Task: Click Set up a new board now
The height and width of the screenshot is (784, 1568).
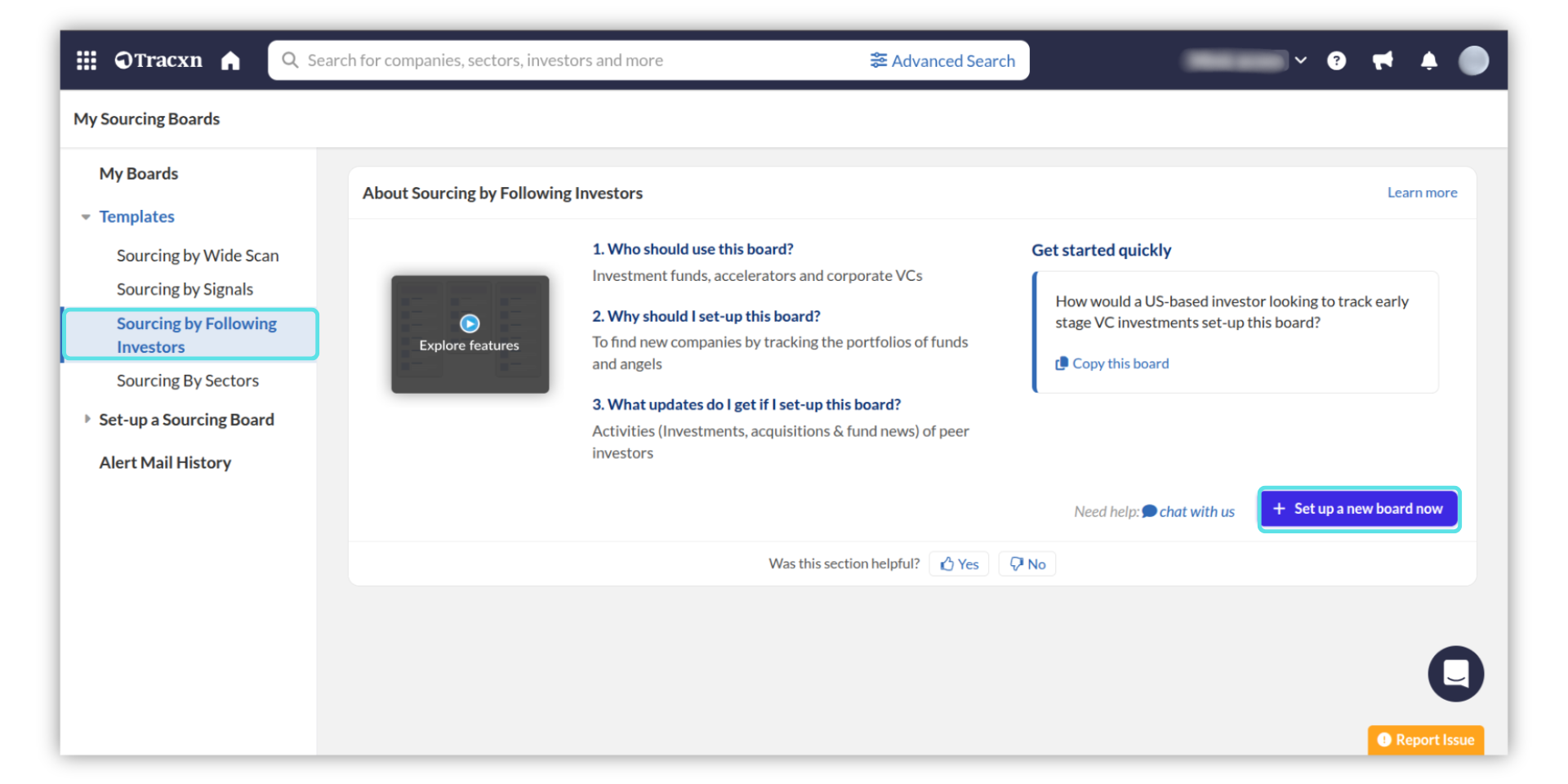Action: [1359, 509]
